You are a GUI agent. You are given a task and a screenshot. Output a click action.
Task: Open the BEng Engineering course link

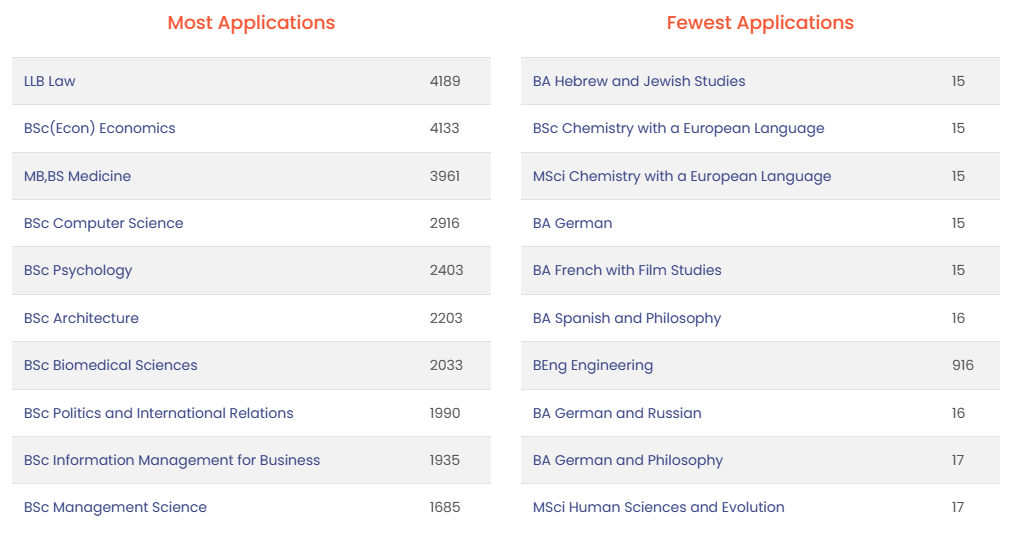tap(593, 365)
